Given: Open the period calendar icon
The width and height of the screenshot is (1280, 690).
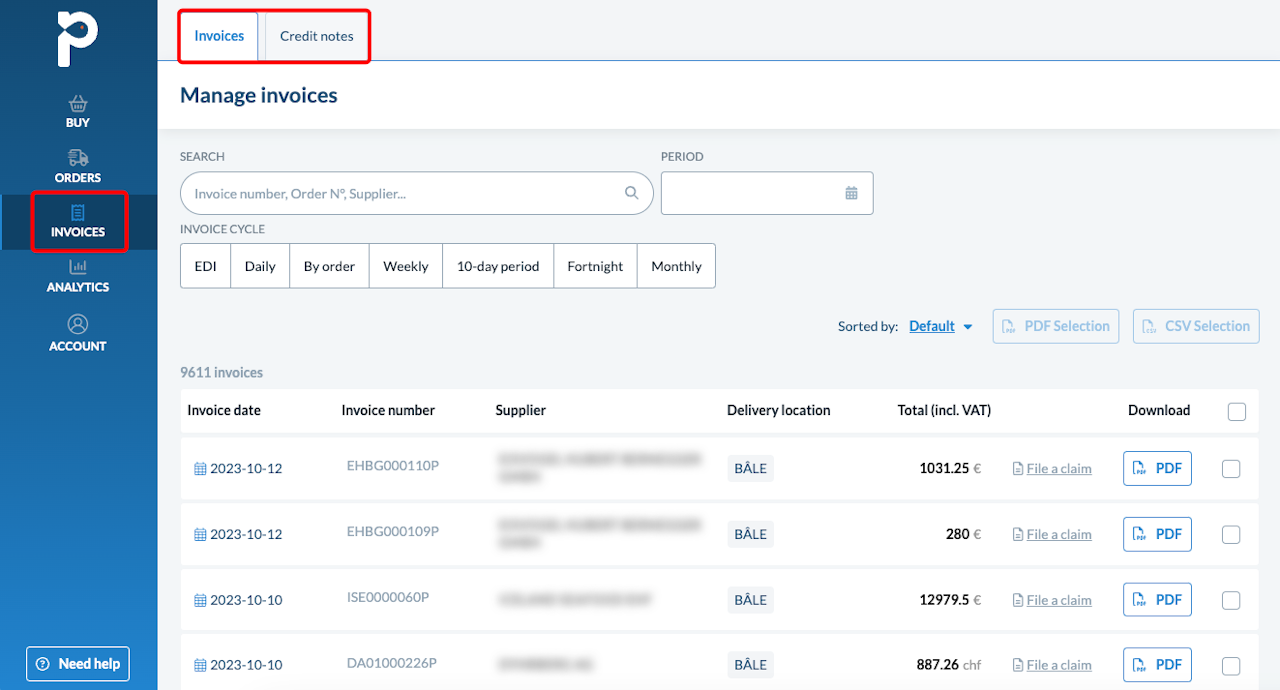Looking at the screenshot, I should [x=851, y=193].
